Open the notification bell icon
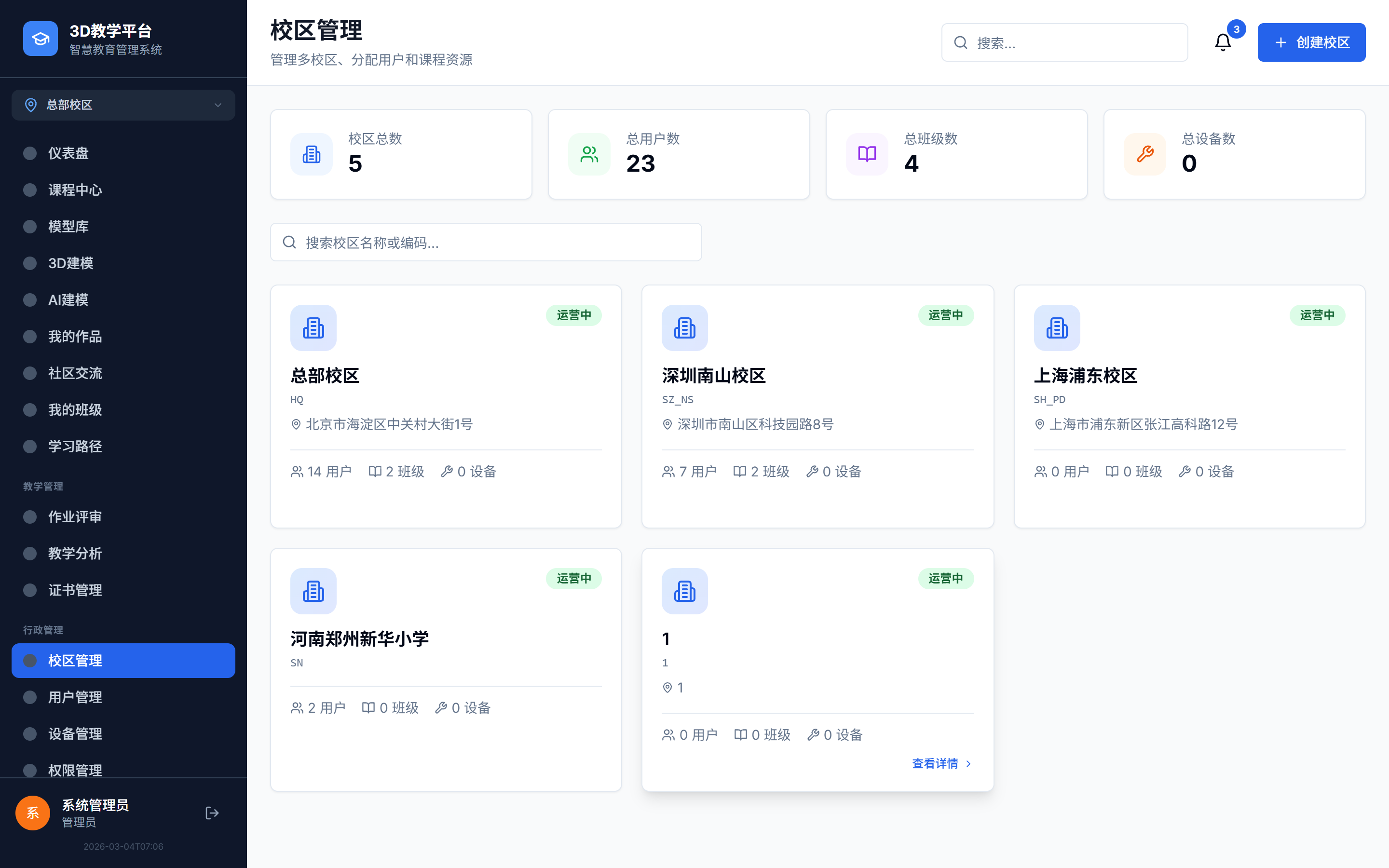 click(x=1223, y=42)
